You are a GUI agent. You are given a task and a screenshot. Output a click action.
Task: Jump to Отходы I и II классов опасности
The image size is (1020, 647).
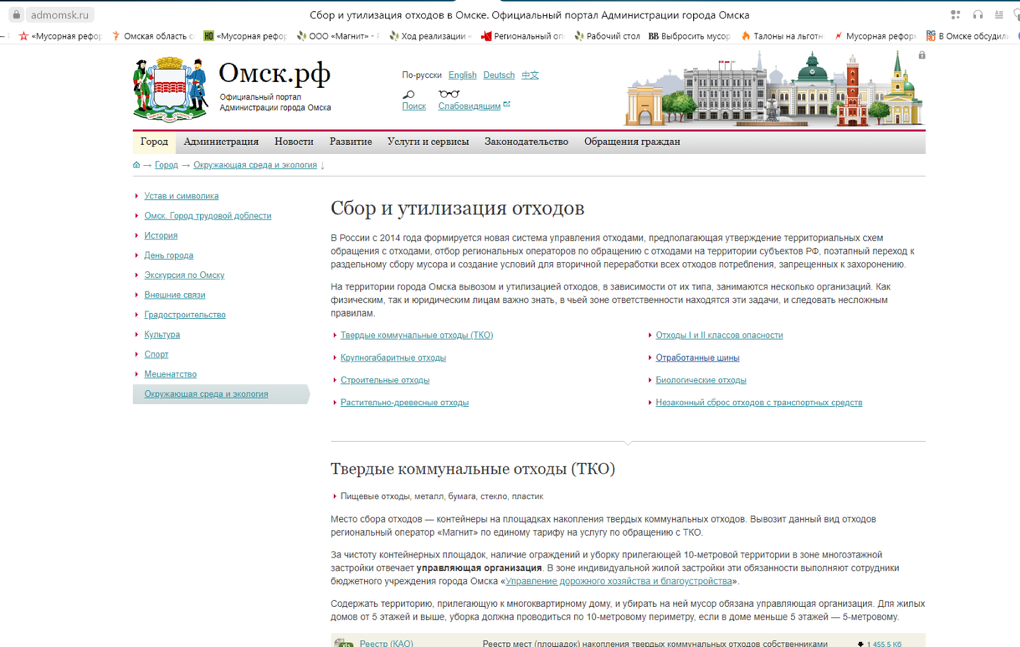pos(719,336)
